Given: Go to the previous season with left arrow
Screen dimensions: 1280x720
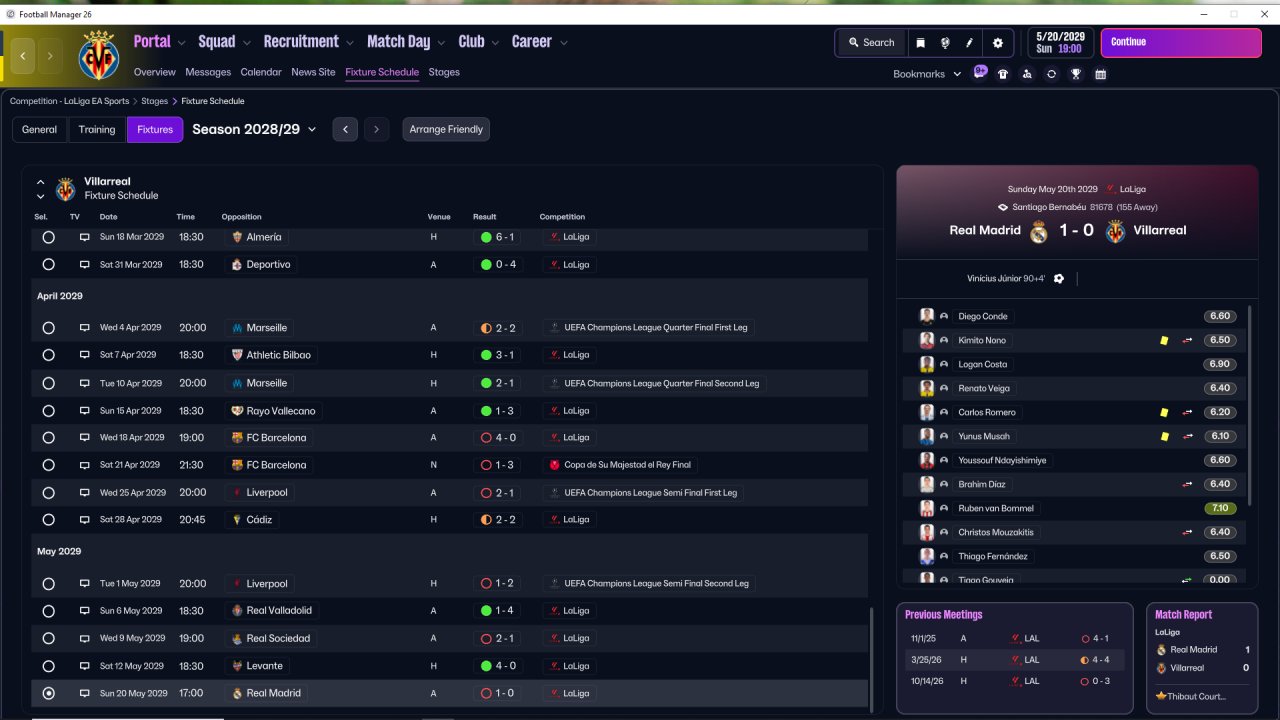Looking at the screenshot, I should point(345,129).
